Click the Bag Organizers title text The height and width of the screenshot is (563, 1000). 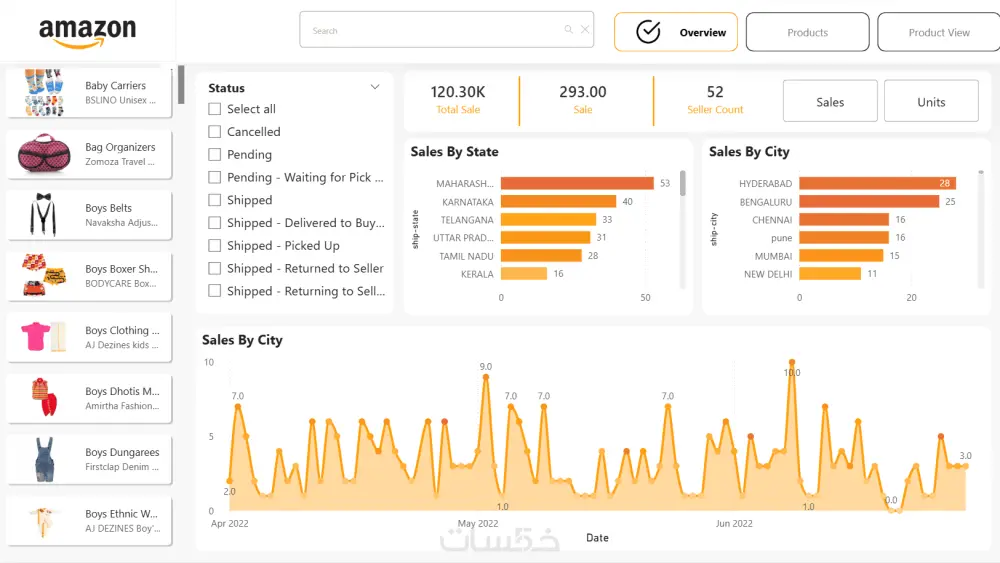(121, 147)
